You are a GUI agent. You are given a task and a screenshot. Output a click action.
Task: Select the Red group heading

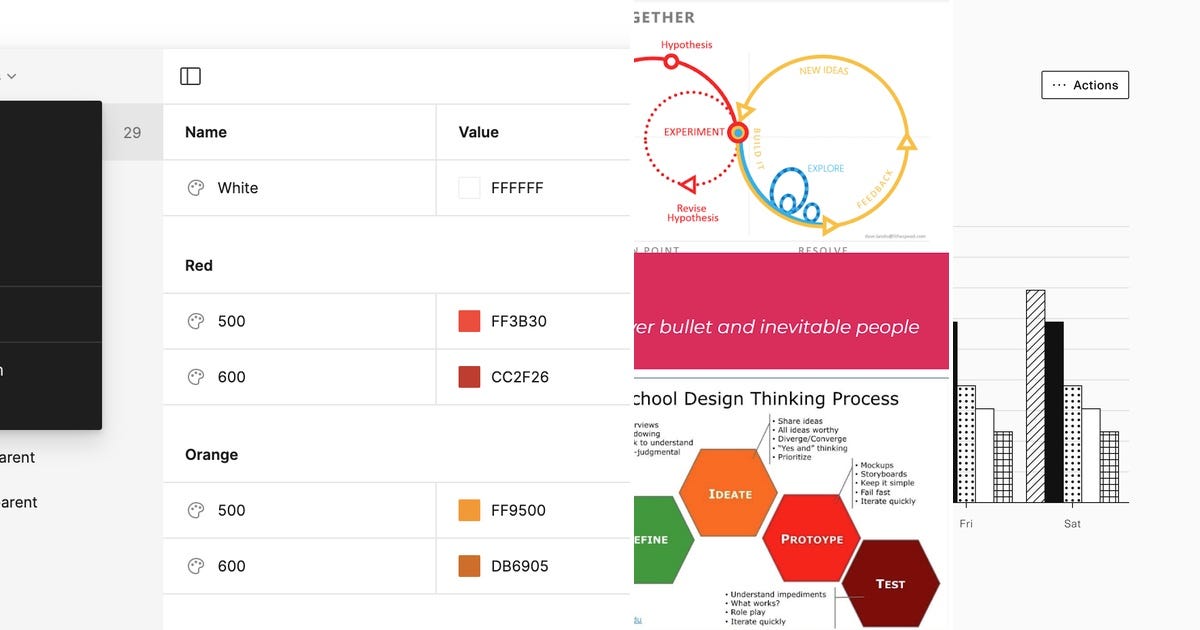199,265
